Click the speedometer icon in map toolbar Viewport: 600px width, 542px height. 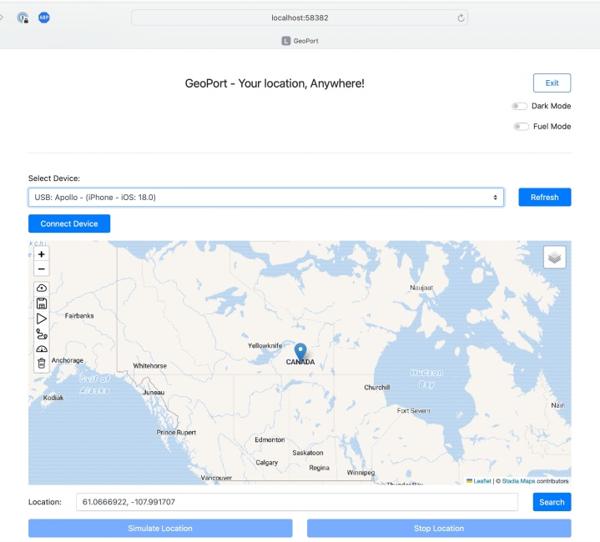41,349
